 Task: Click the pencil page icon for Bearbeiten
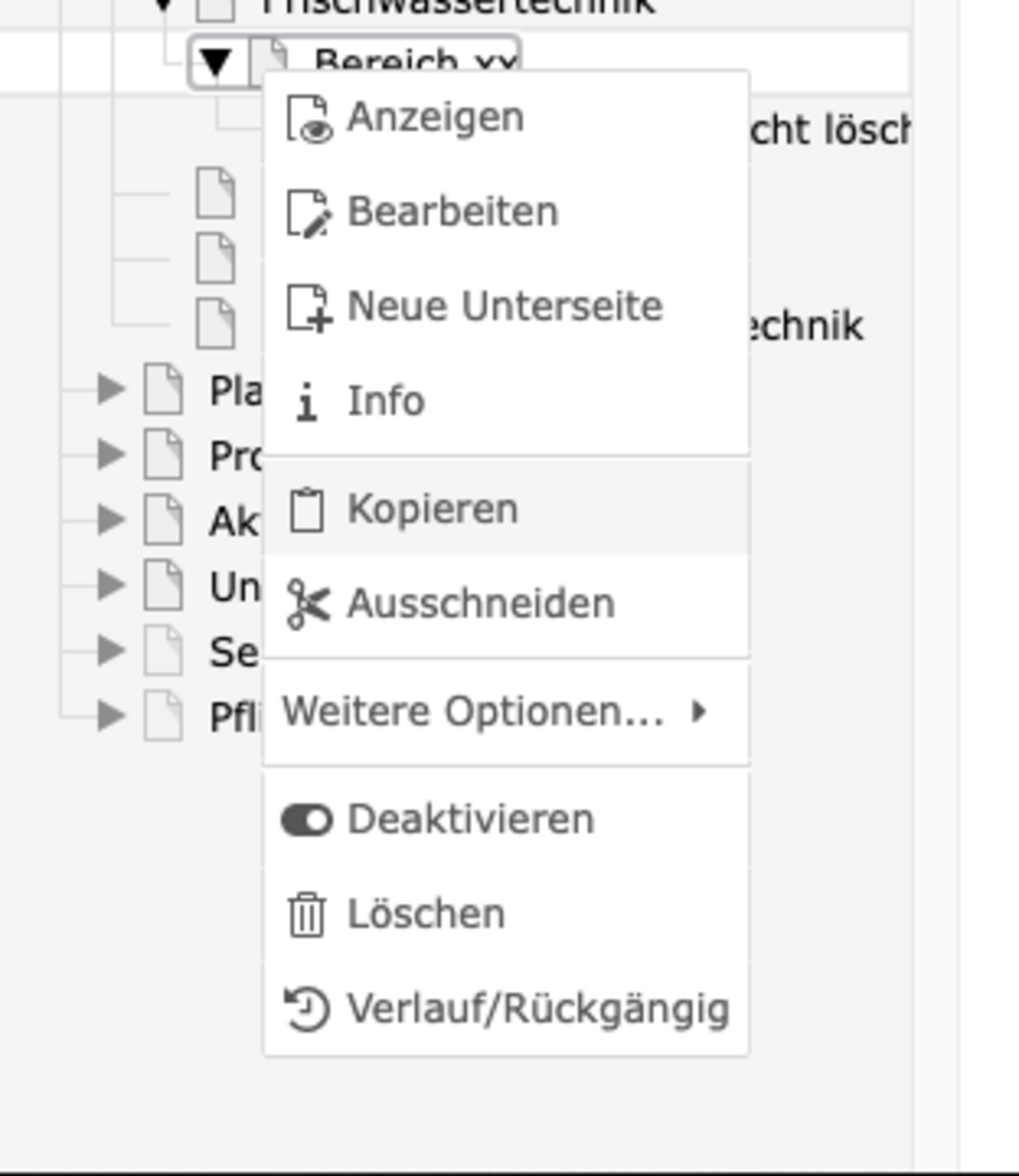pyautogui.click(x=308, y=213)
